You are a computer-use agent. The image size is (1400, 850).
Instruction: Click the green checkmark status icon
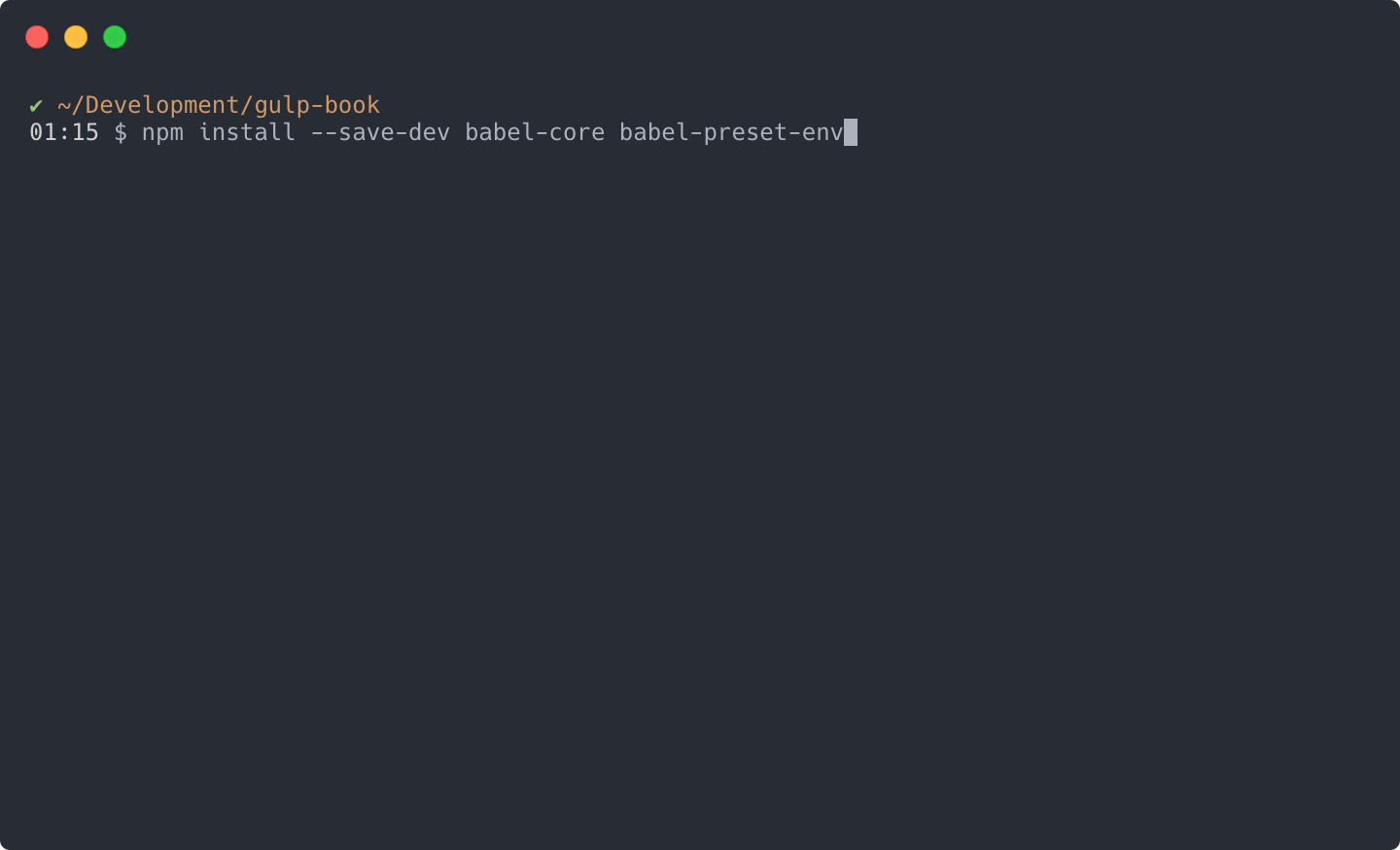(36, 105)
